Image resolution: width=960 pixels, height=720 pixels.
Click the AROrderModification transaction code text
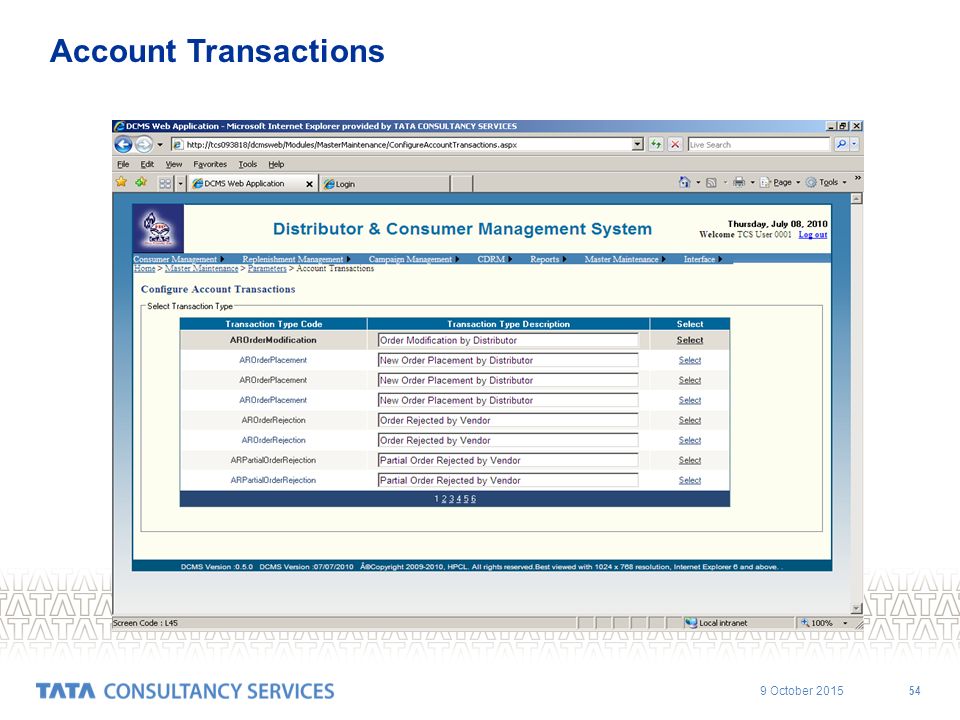273,340
